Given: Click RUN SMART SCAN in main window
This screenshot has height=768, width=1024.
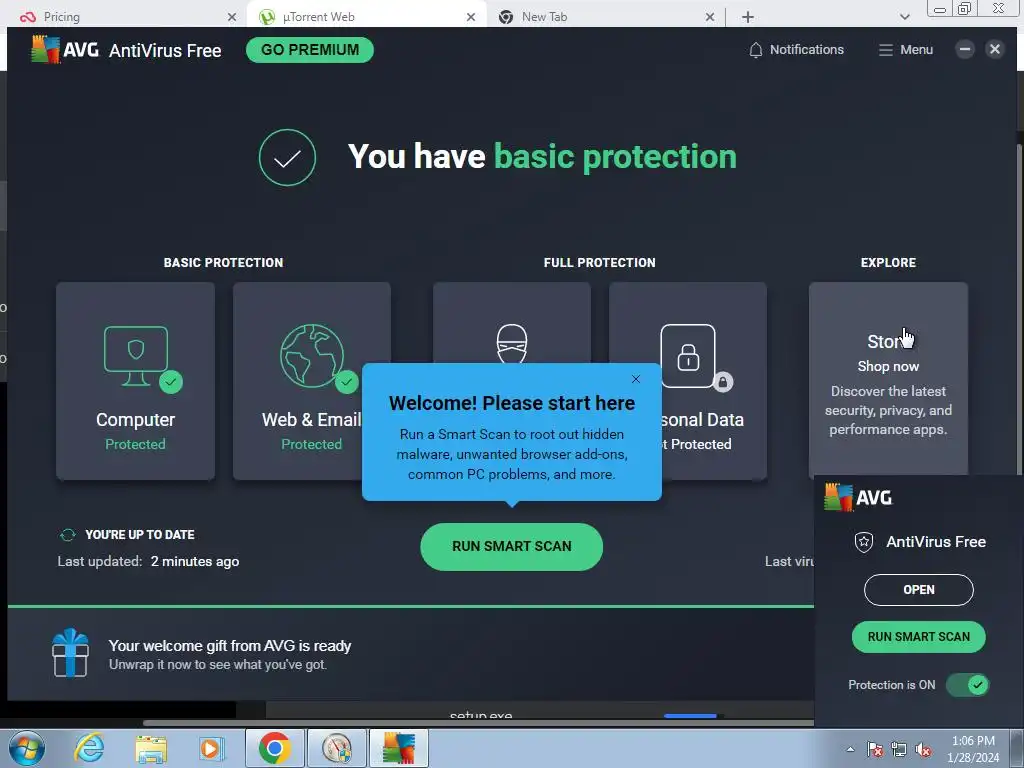Looking at the screenshot, I should [511, 547].
